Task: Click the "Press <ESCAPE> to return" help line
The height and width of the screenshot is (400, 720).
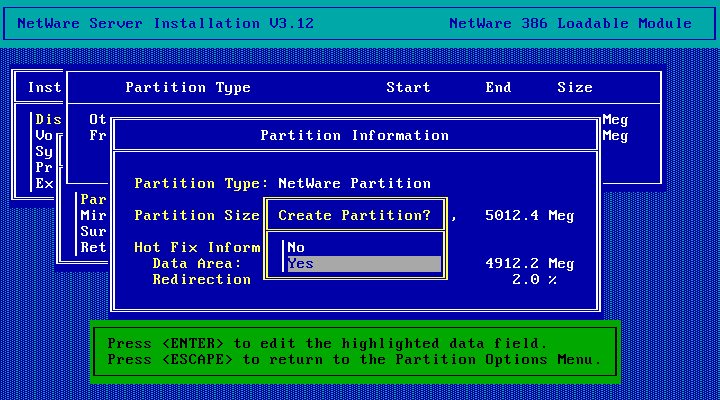Action: [x=354, y=360]
